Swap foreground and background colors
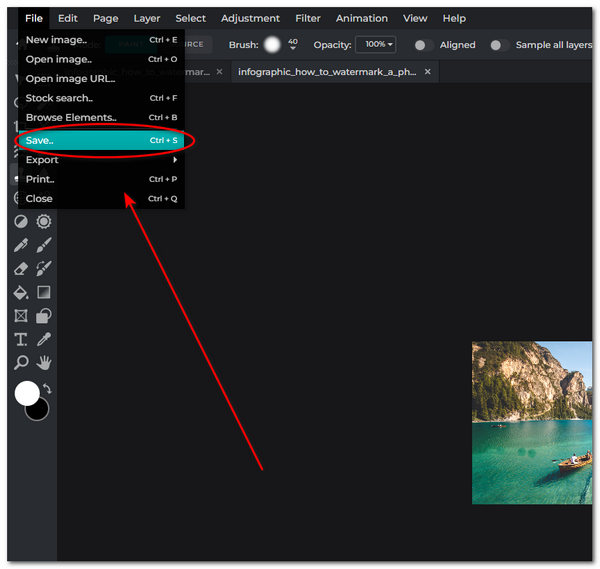600x569 pixels. coord(46,389)
